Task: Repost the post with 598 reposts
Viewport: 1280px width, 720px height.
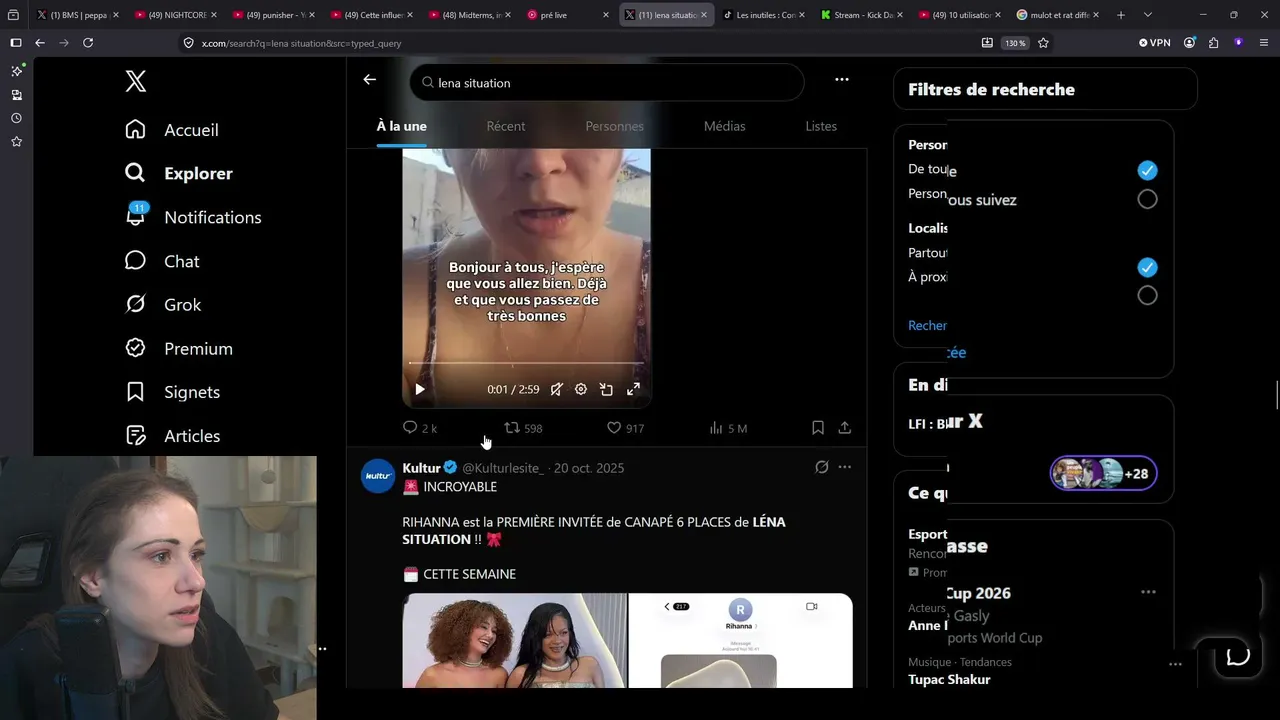Action: pyautogui.click(x=523, y=428)
